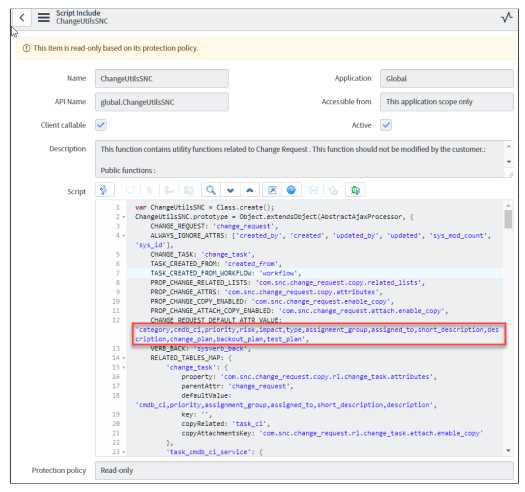Click the faded icon right of save

point(333,191)
